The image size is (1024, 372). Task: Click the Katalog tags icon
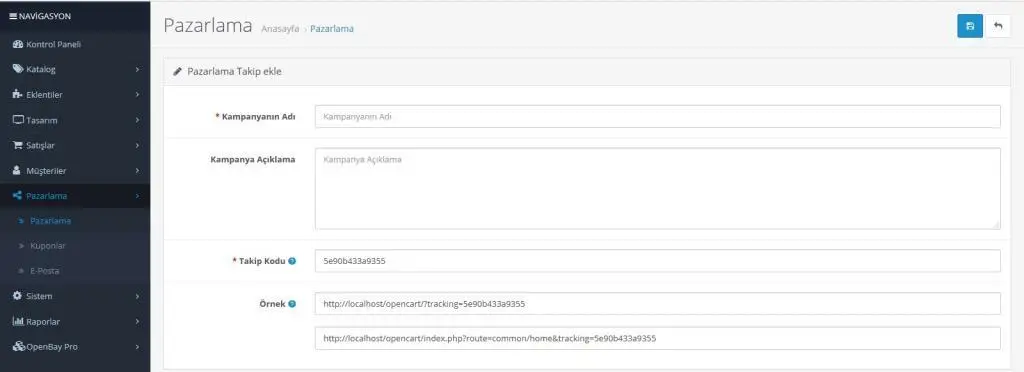pyautogui.click(x=18, y=69)
